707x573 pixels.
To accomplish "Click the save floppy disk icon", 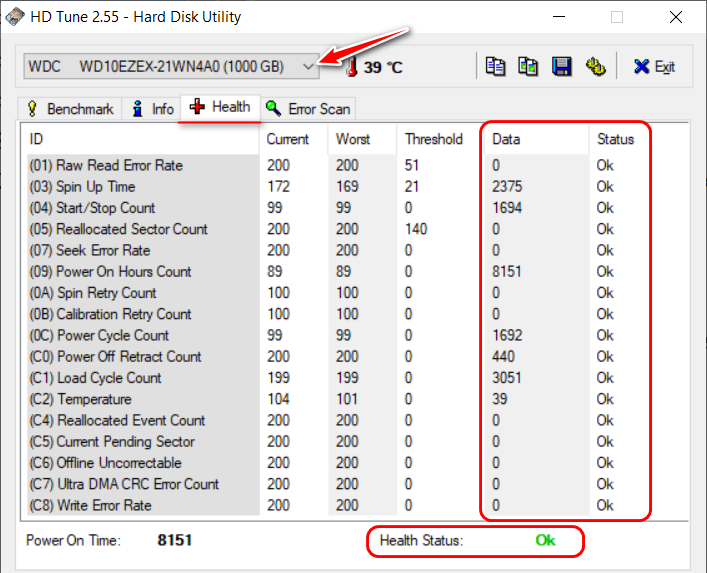I will (x=562, y=67).
